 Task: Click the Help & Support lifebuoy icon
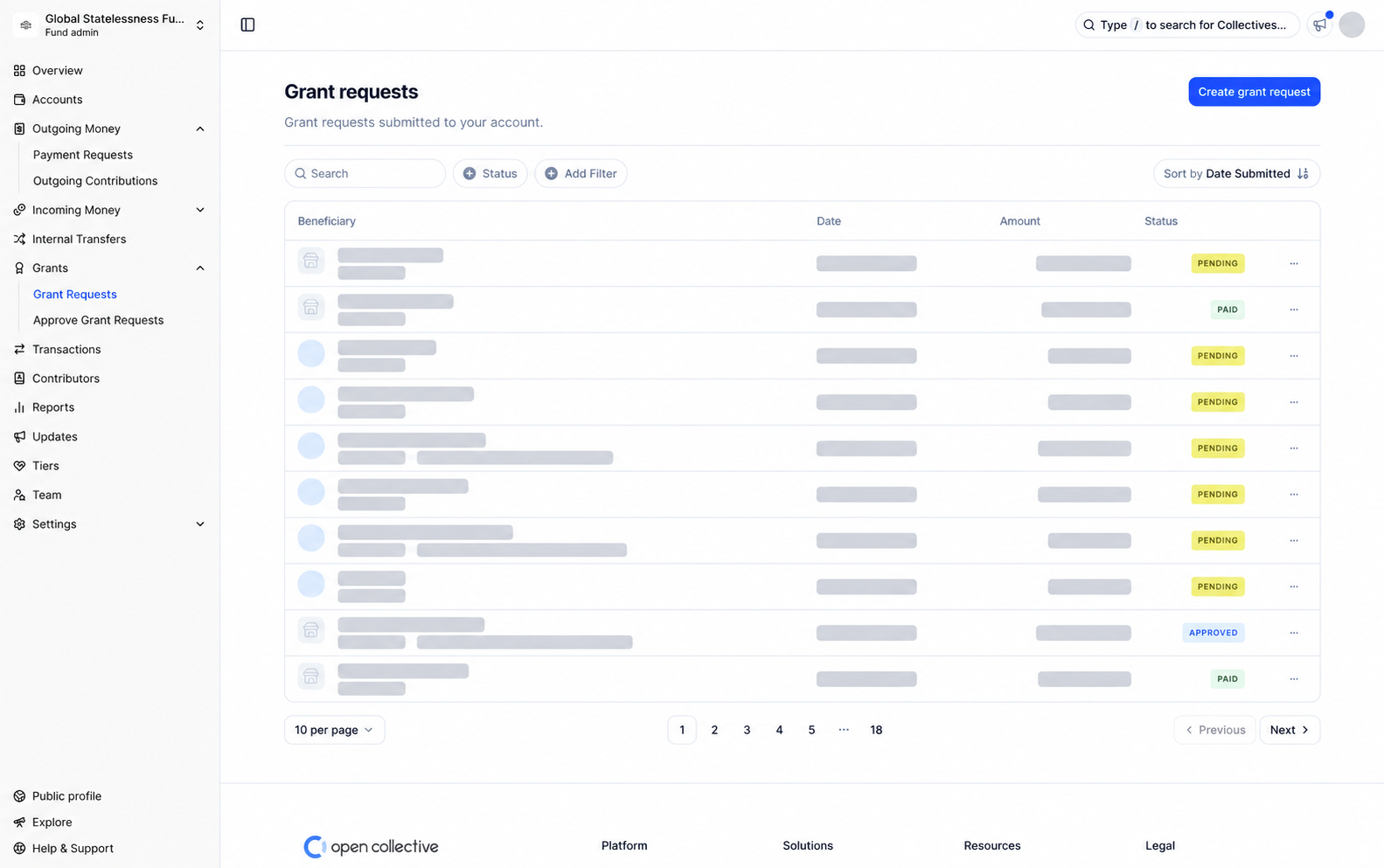point(19,849)
